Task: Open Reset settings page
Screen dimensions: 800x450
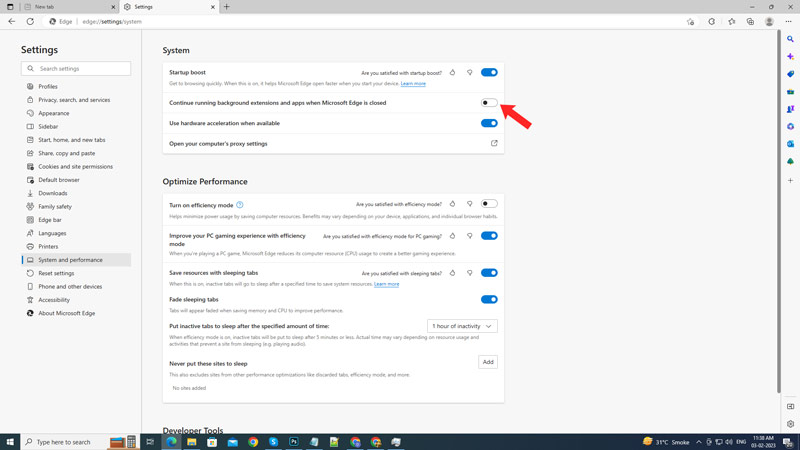Action: click(76, 273)
